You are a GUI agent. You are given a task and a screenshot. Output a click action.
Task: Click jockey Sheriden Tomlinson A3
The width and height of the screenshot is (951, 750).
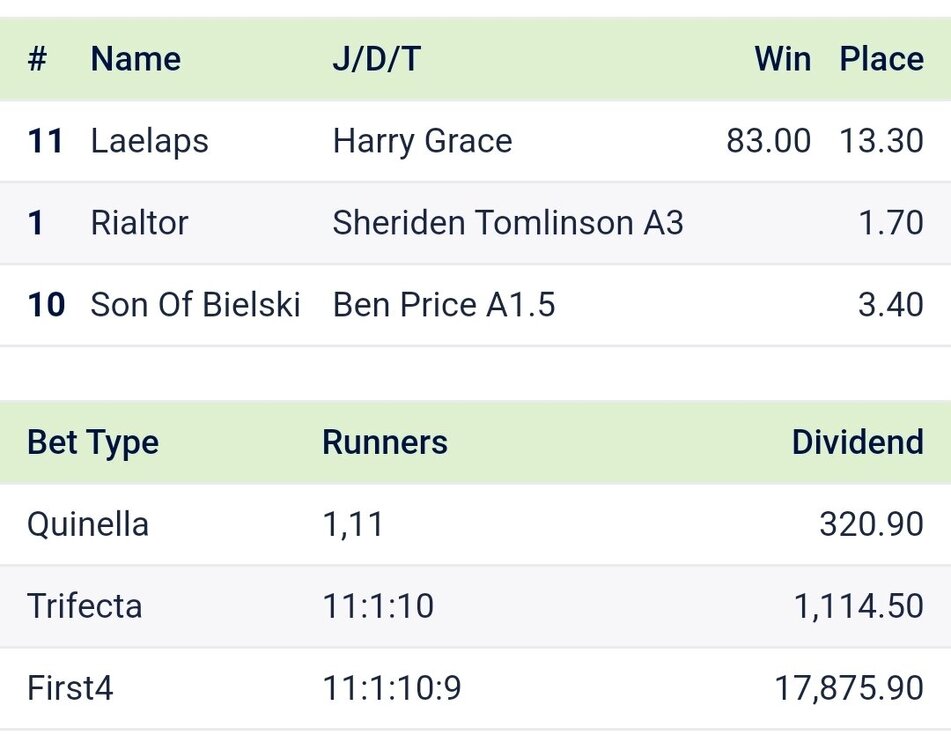point(508,222)
